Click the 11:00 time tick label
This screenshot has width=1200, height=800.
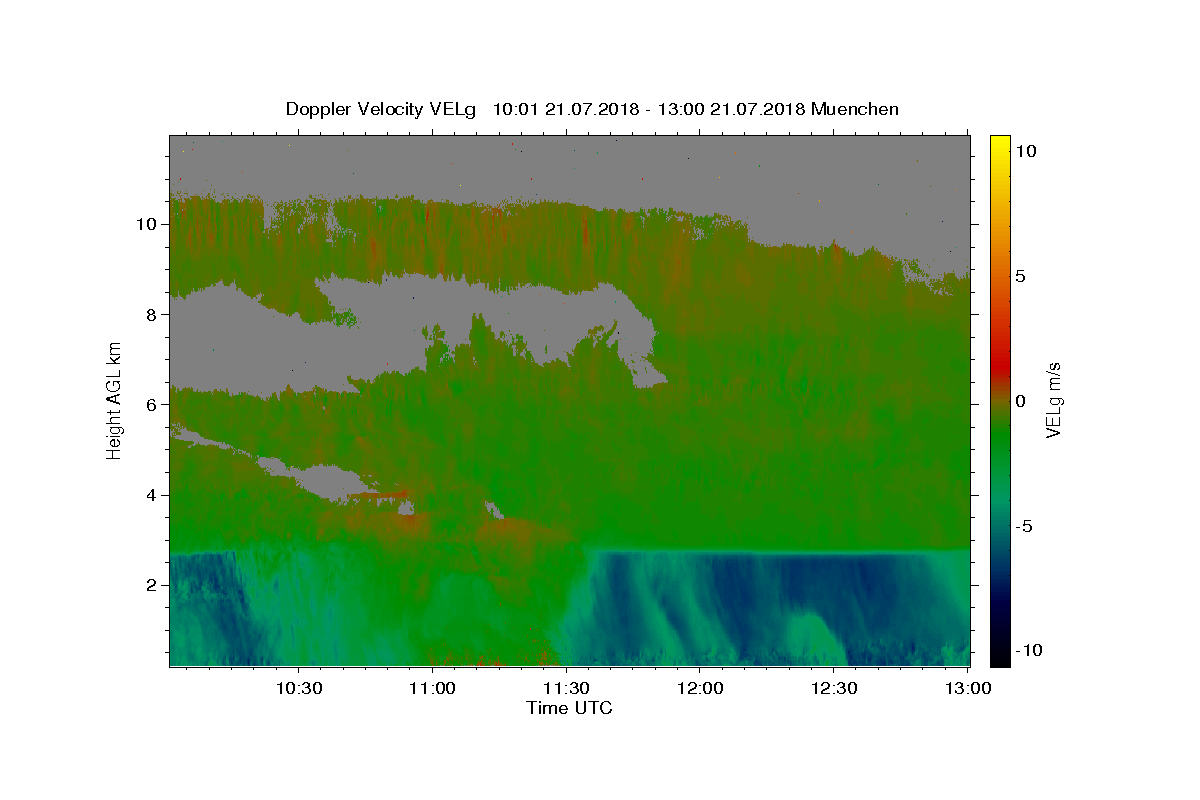pos(433,689)
